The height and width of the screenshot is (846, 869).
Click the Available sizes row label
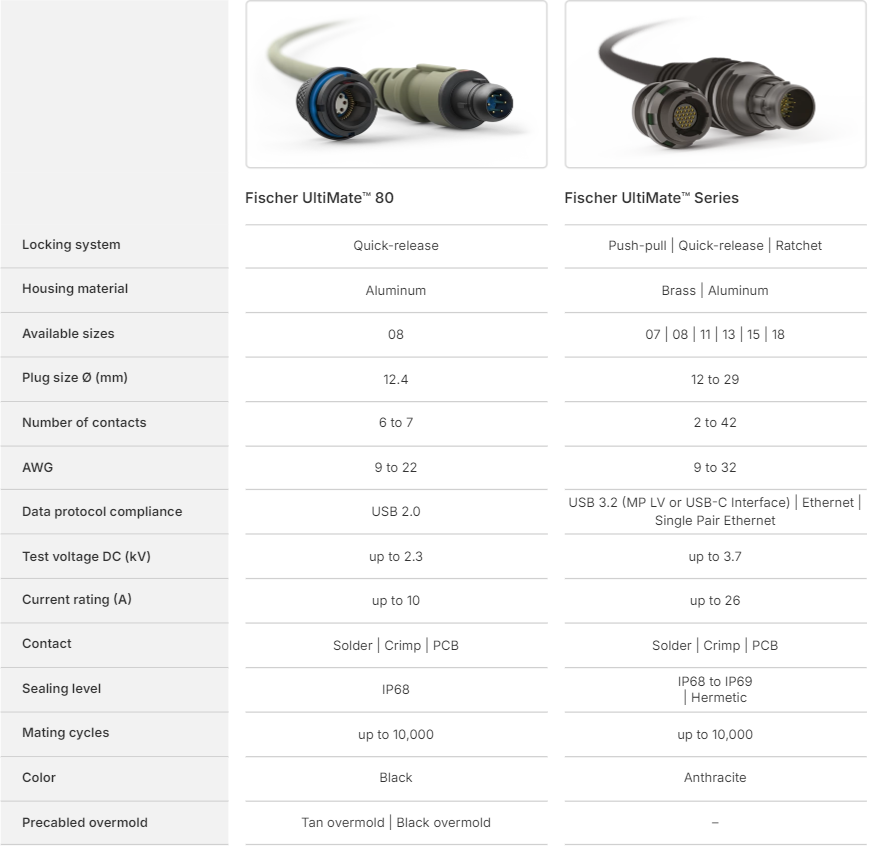pos(68,334)
